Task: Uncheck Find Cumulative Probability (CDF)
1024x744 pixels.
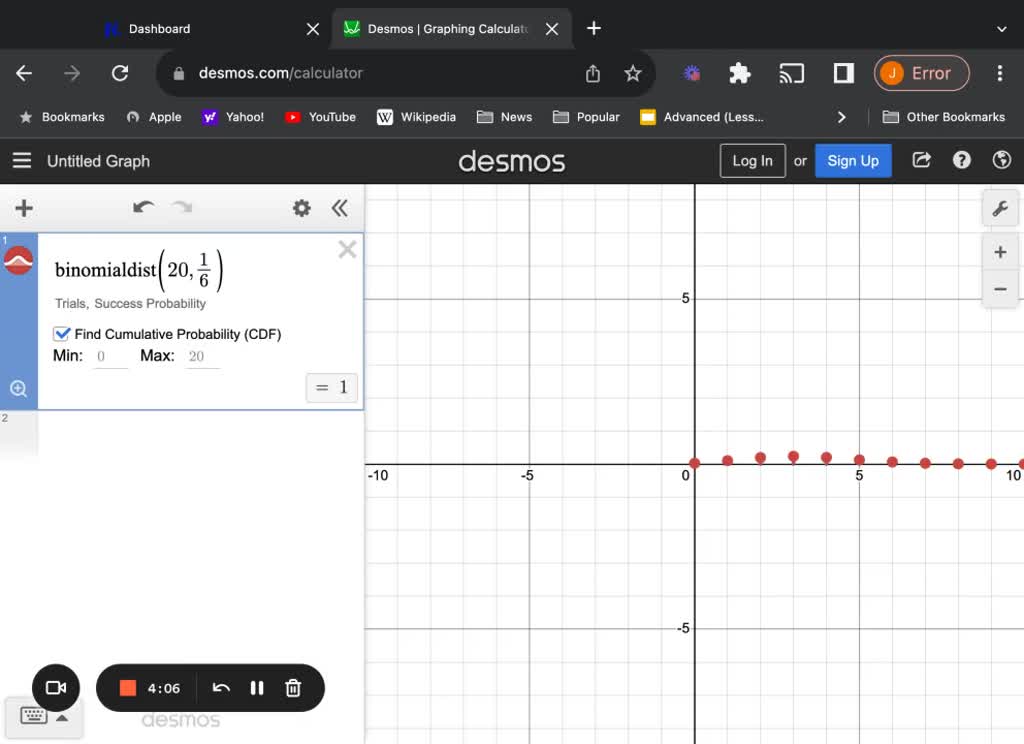Action: pyautogui.click(x=62, y=334)
